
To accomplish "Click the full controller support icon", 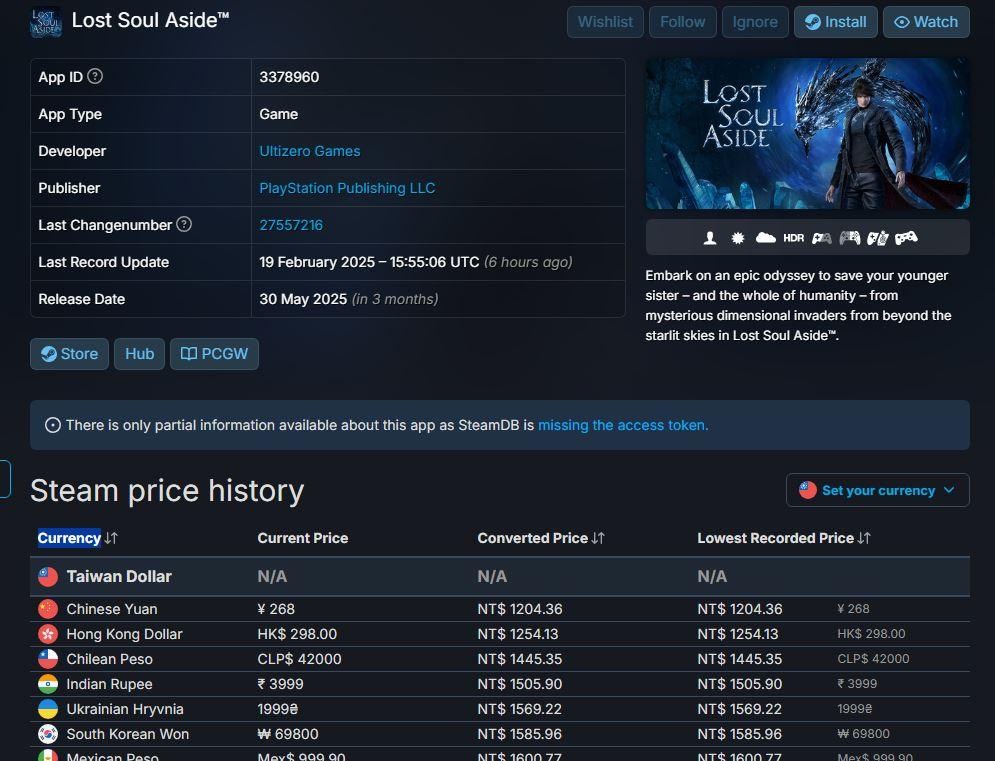I will pos(906,238).
